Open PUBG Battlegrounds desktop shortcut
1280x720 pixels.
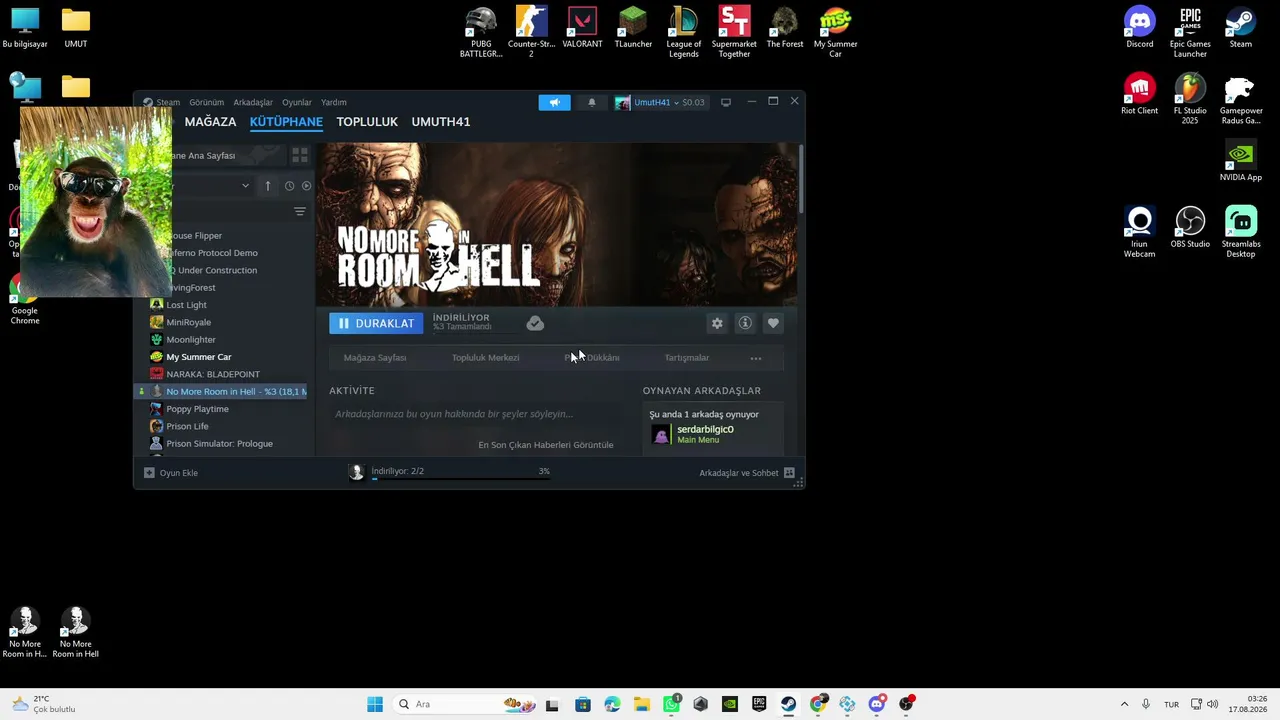[481, 32]
